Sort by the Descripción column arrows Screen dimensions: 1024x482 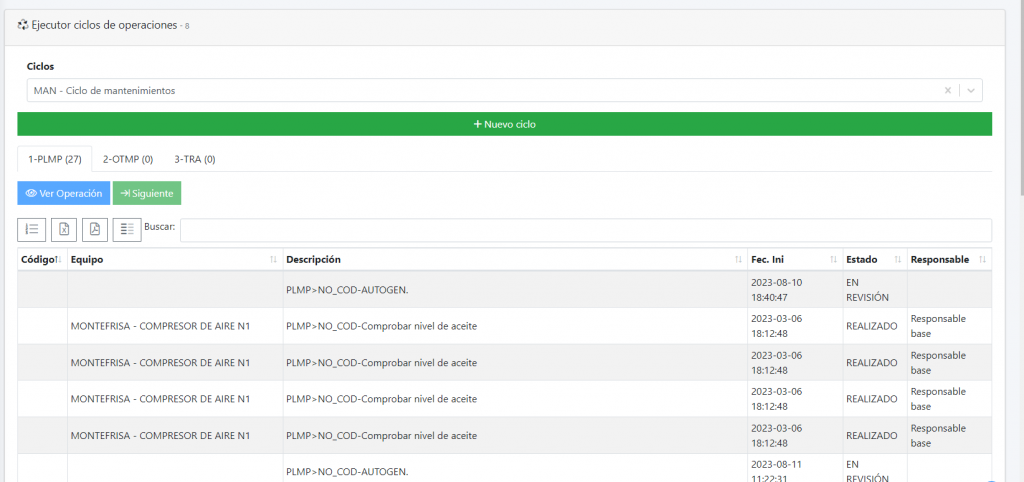737,260
